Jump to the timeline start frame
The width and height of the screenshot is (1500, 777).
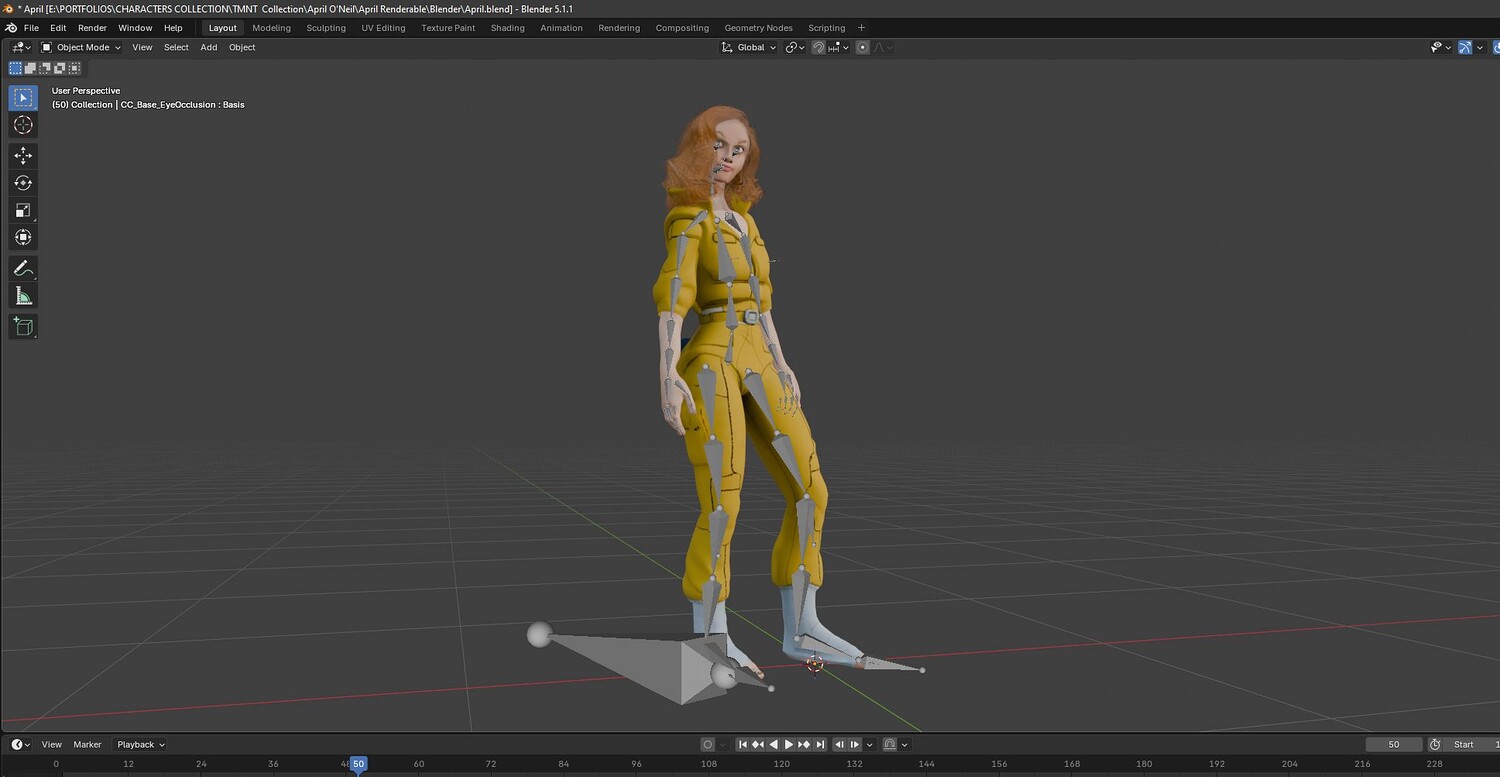pos(743,745)
